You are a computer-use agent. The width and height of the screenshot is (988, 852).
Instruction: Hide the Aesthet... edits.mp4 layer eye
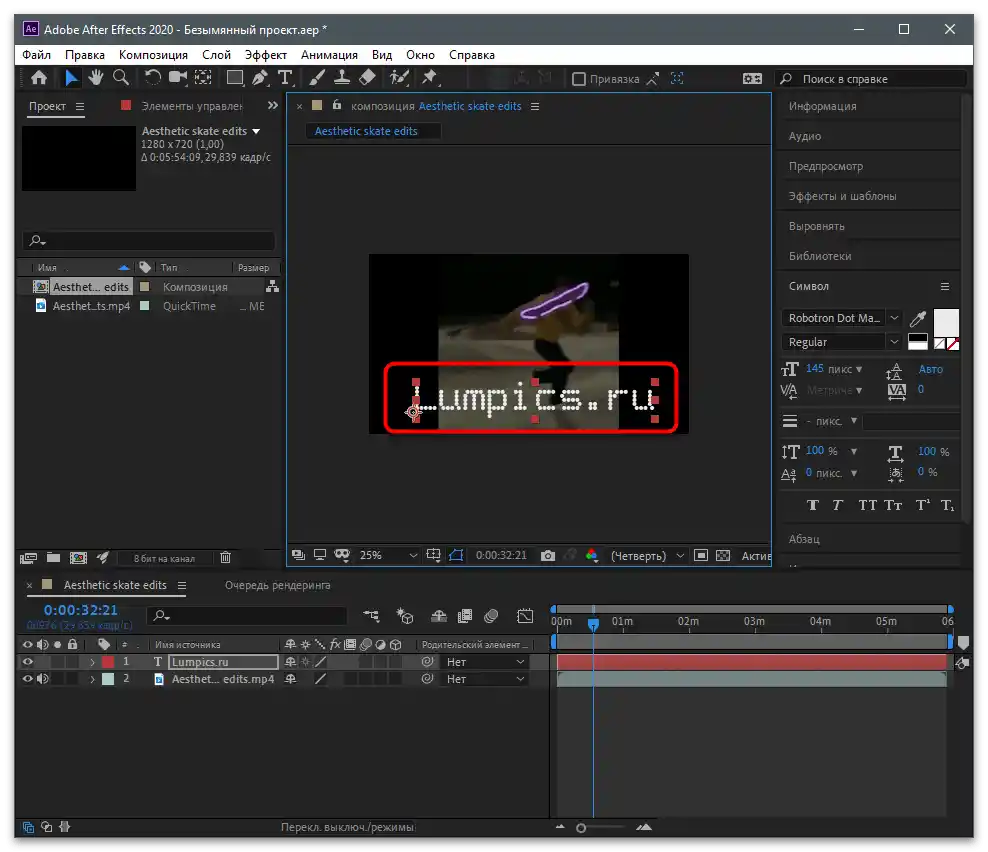point(28,679)
